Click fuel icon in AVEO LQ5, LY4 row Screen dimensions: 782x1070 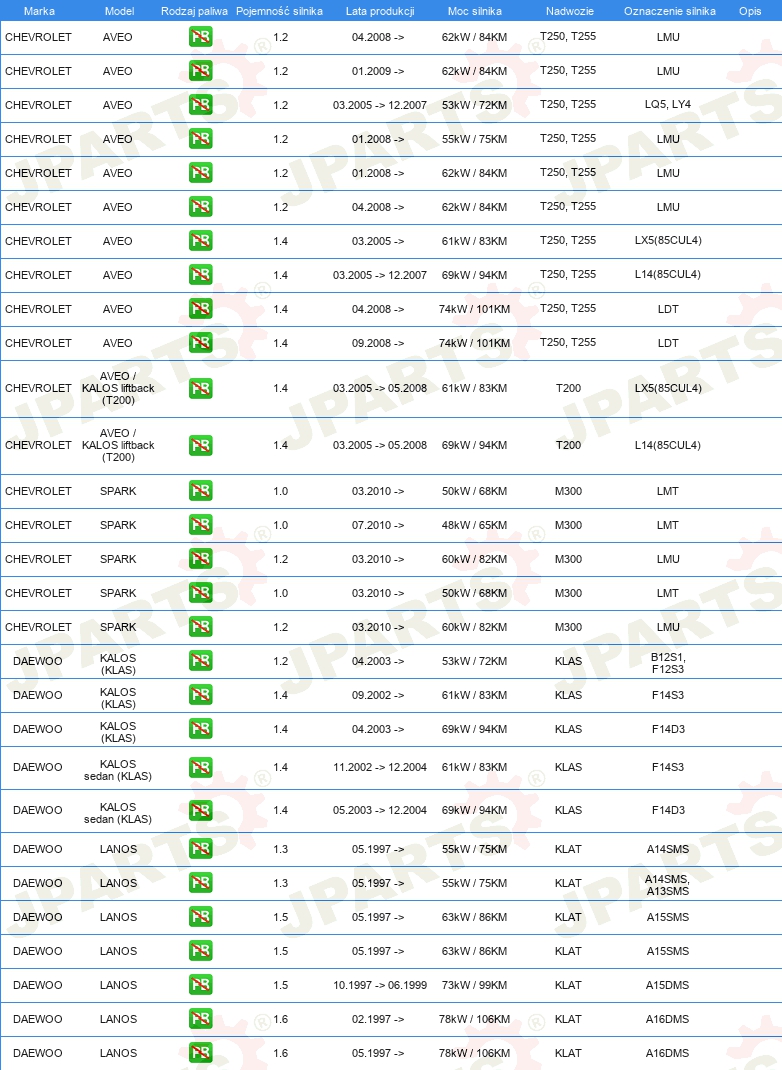click(x=201, y=105)
